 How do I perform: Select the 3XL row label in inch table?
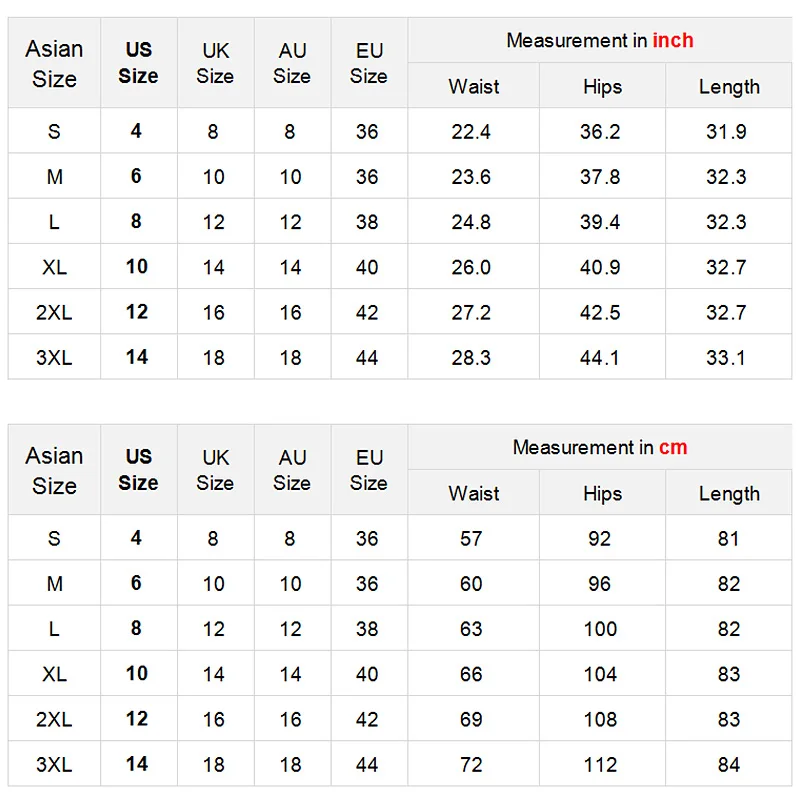coord(54,358)
